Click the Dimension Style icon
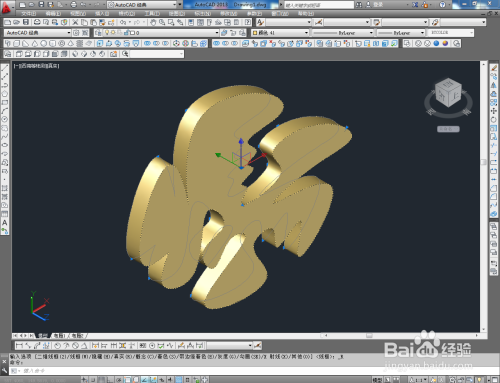The image size is (500, 383). point(318,22)
